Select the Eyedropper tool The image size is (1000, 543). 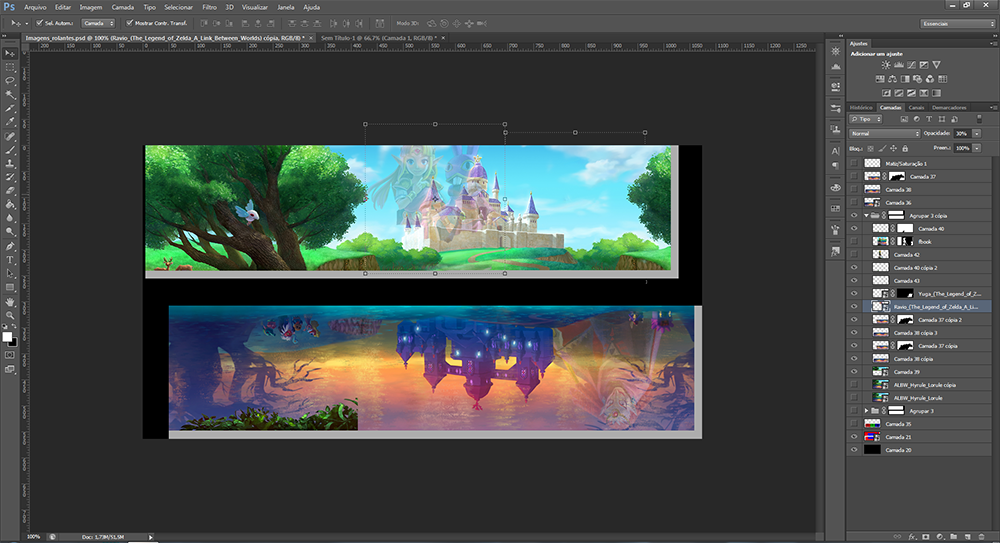tap(10, 122)
